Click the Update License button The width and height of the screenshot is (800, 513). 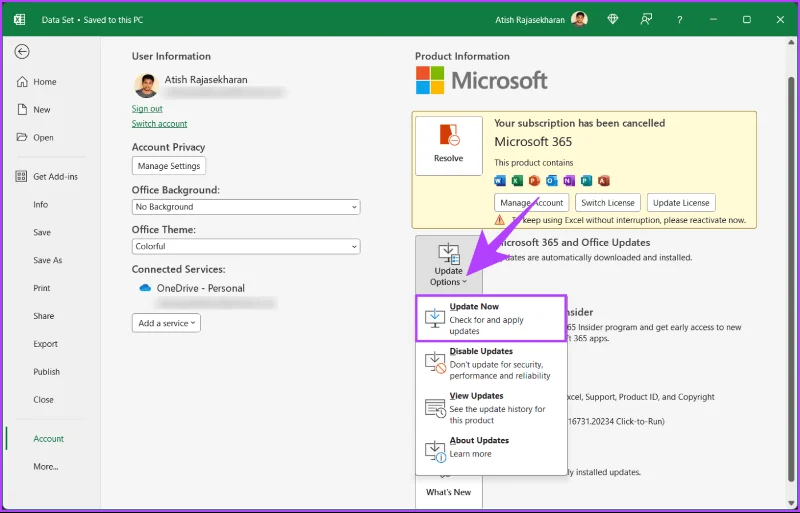pyautogui.click(x=681, y=203)
